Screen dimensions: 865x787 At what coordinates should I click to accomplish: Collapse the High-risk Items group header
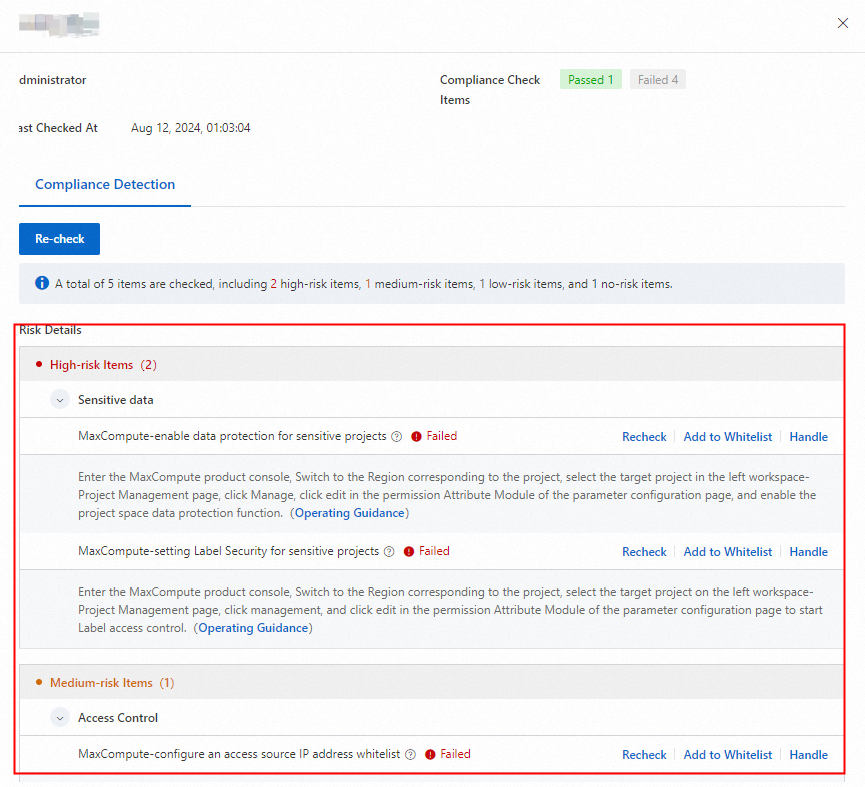pyautogui.click(x=92, y=365)
